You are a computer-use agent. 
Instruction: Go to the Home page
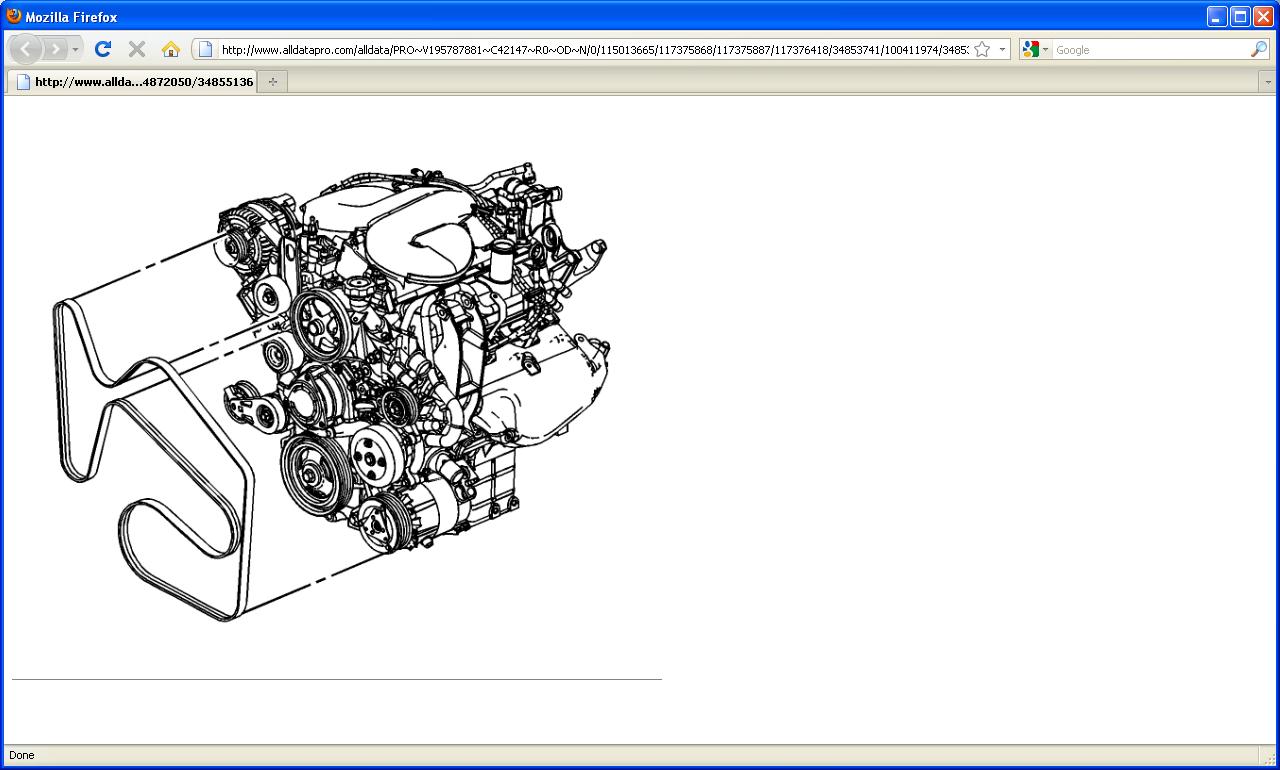click(x=170, y=49)
